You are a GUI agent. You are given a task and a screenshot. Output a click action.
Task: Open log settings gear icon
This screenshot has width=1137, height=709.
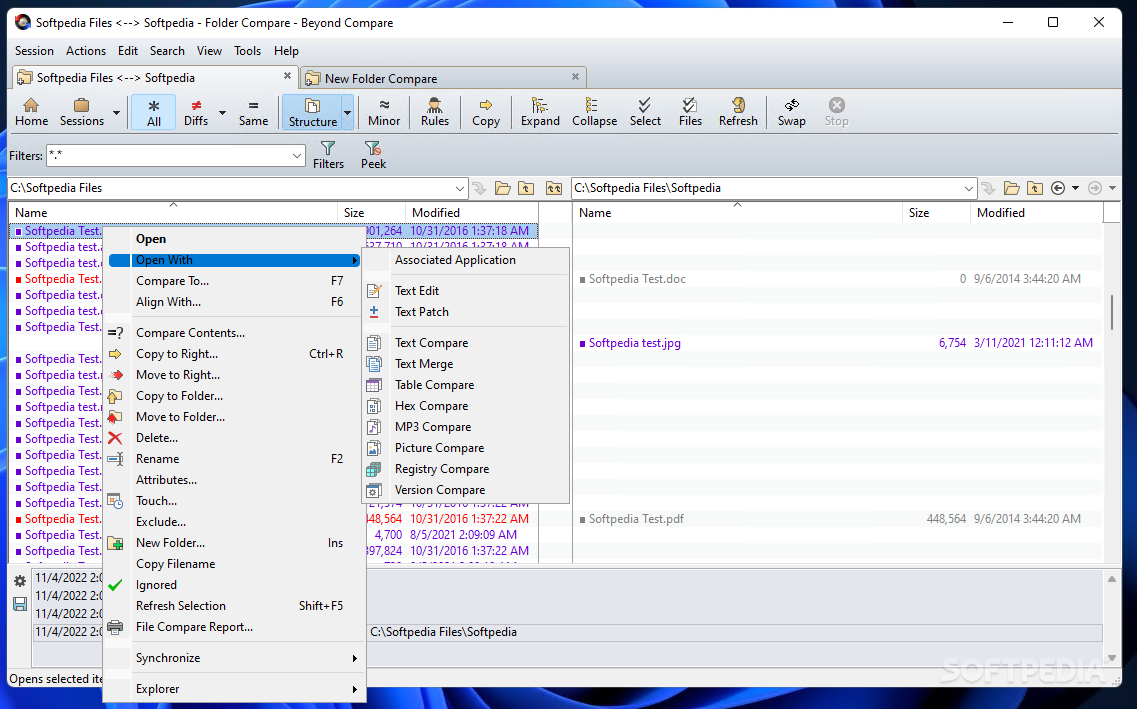click(x=20, y=581)
